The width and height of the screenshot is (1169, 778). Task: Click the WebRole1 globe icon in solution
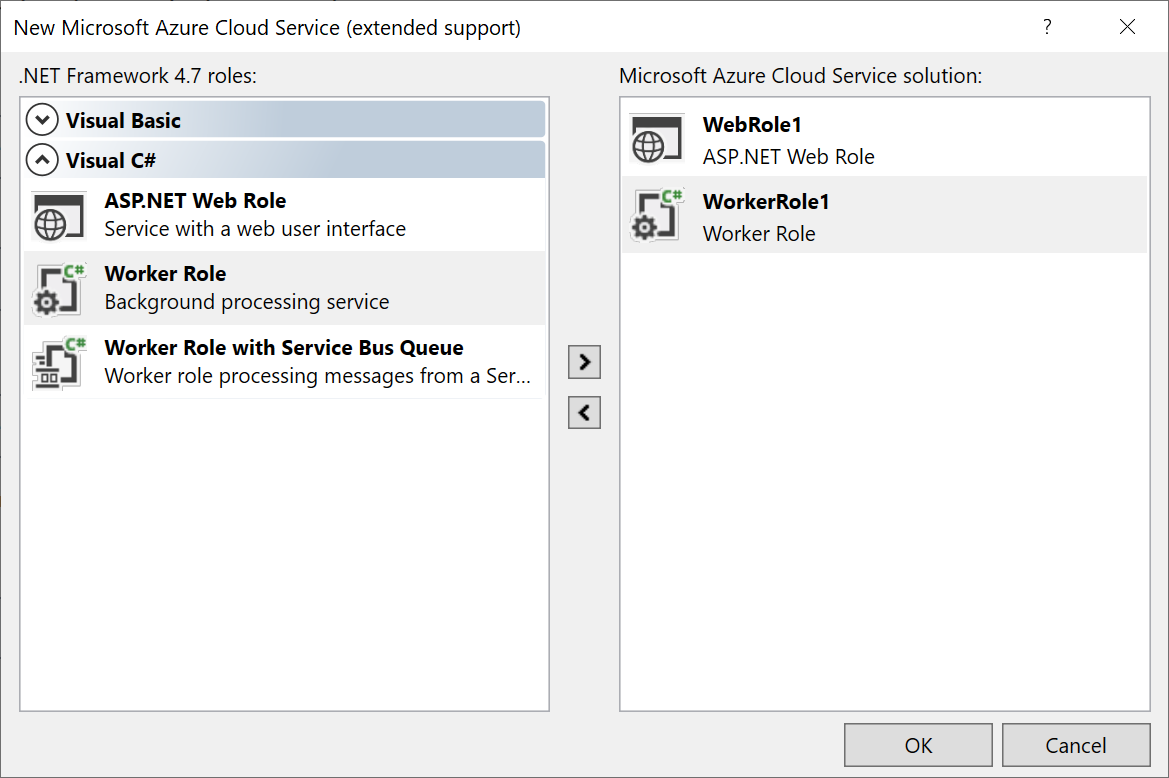click(652, 141)
